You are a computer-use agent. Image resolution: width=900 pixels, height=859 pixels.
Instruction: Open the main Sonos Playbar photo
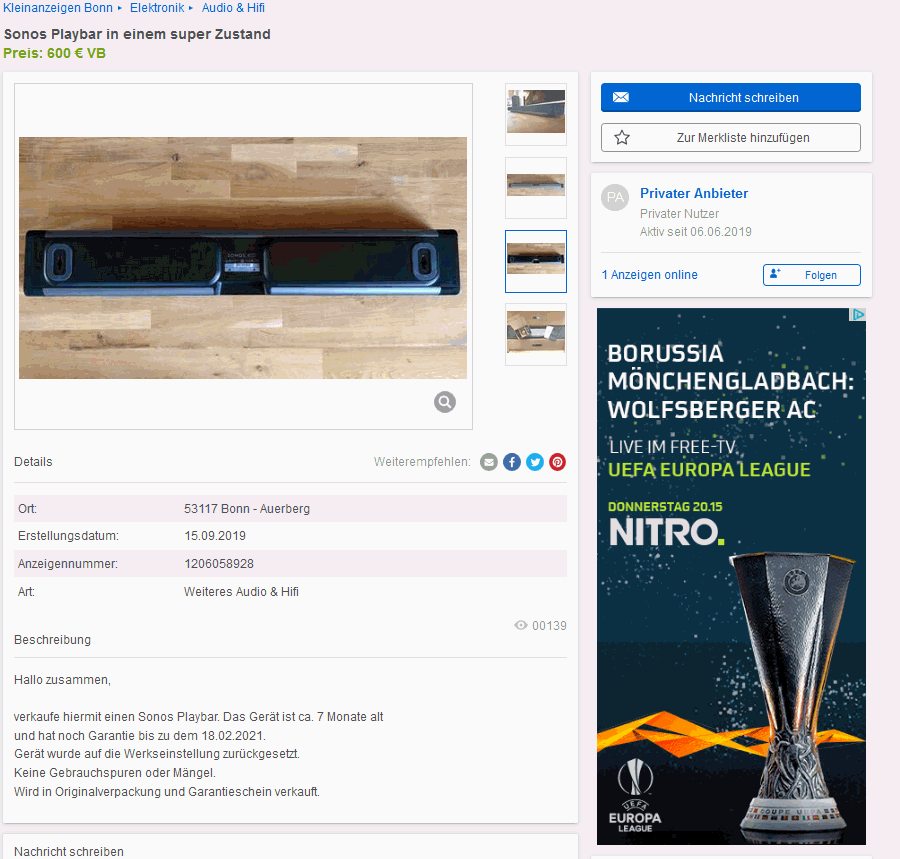243,258
